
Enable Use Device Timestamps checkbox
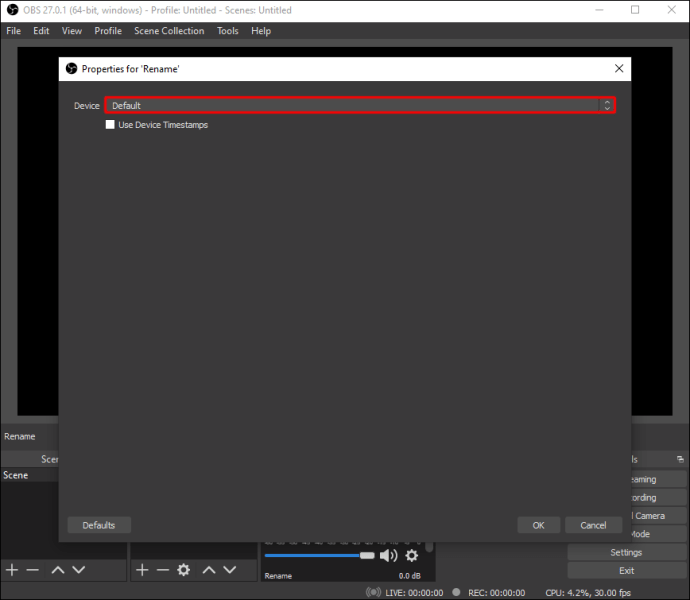tap(110, 125)
